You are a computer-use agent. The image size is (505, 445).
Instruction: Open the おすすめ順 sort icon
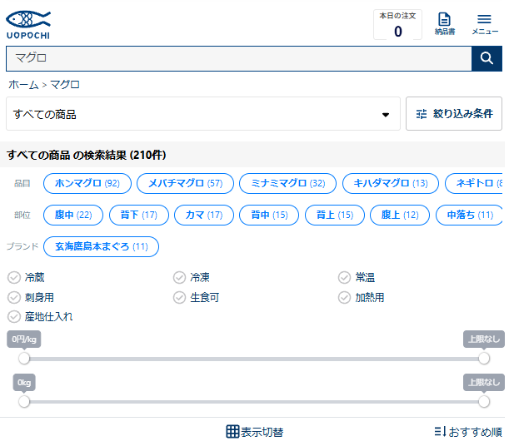(x=440, y=432)
